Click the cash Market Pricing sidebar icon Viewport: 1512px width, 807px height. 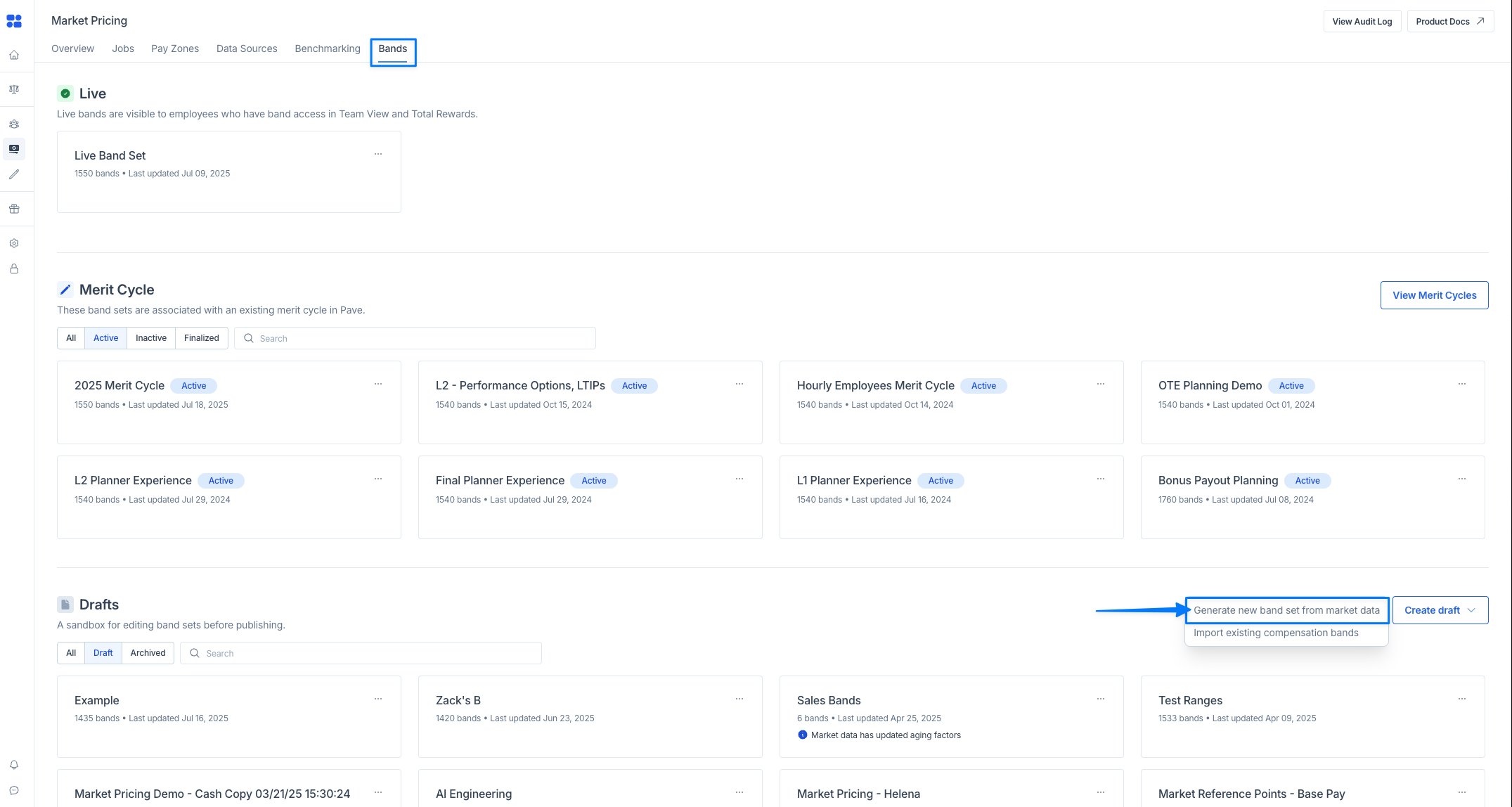pos(14,148)
